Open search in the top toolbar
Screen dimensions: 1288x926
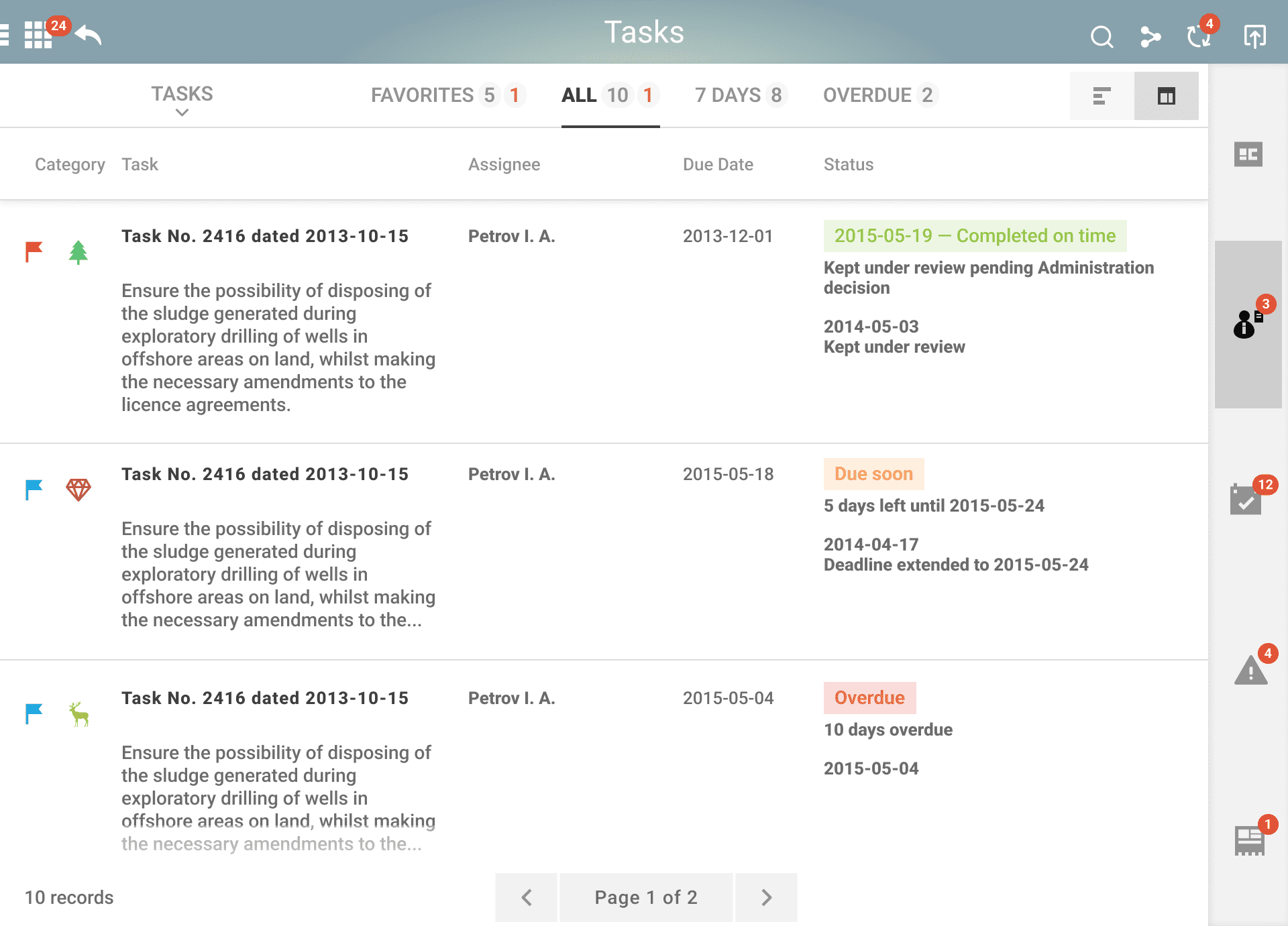pos(1102,37)
